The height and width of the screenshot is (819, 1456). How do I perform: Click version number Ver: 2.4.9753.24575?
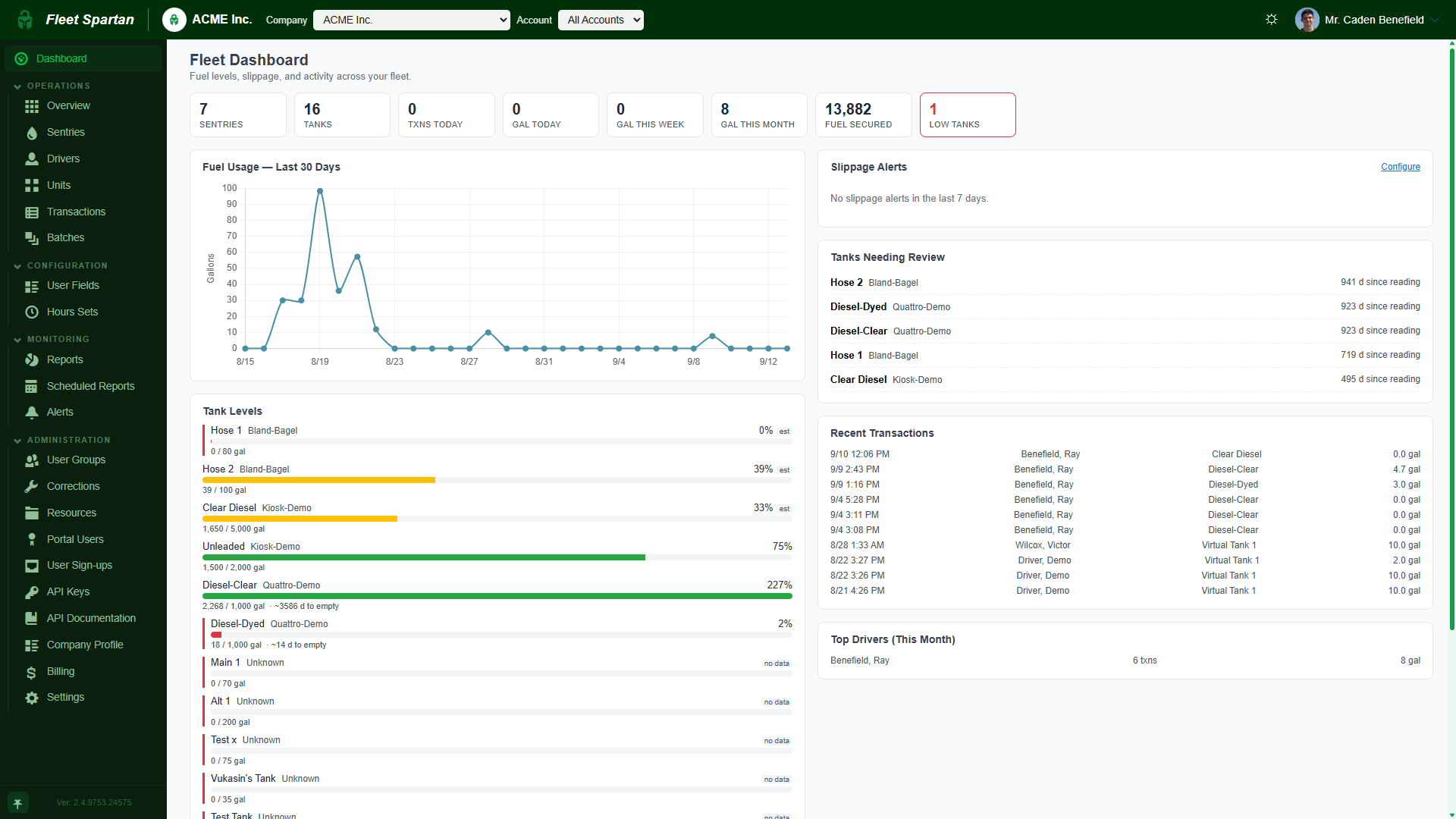[x=94, y=802]
